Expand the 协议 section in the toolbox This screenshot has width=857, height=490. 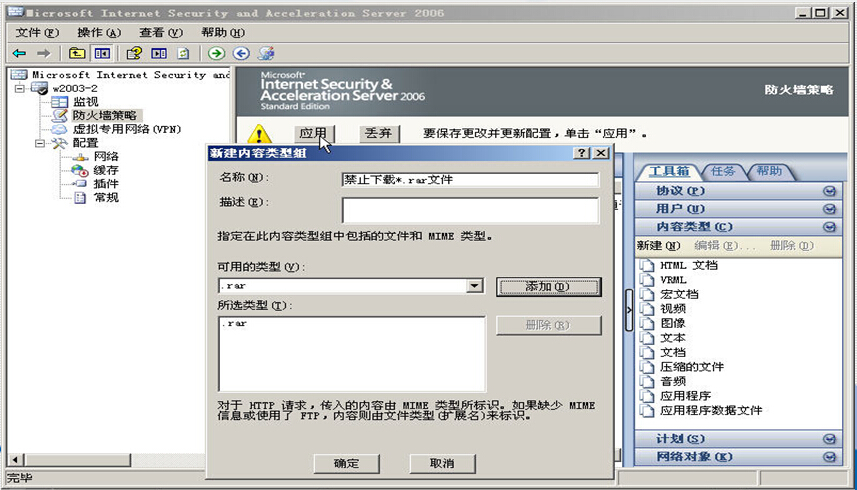coord(828,191)
